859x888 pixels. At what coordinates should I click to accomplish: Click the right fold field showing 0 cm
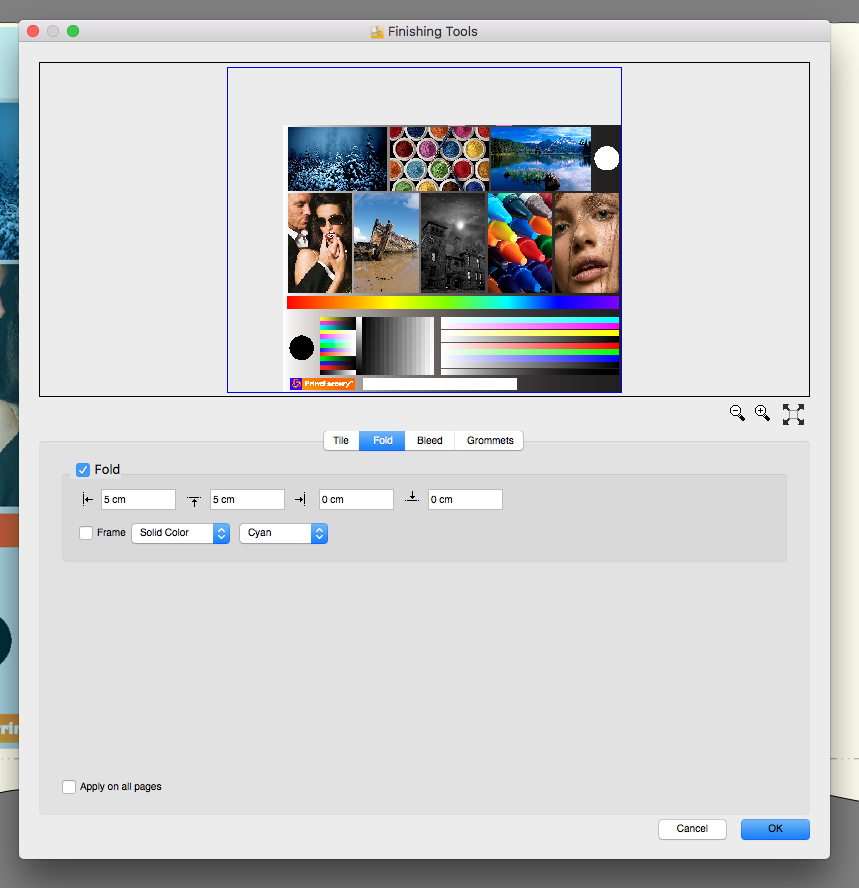point(356,500)
